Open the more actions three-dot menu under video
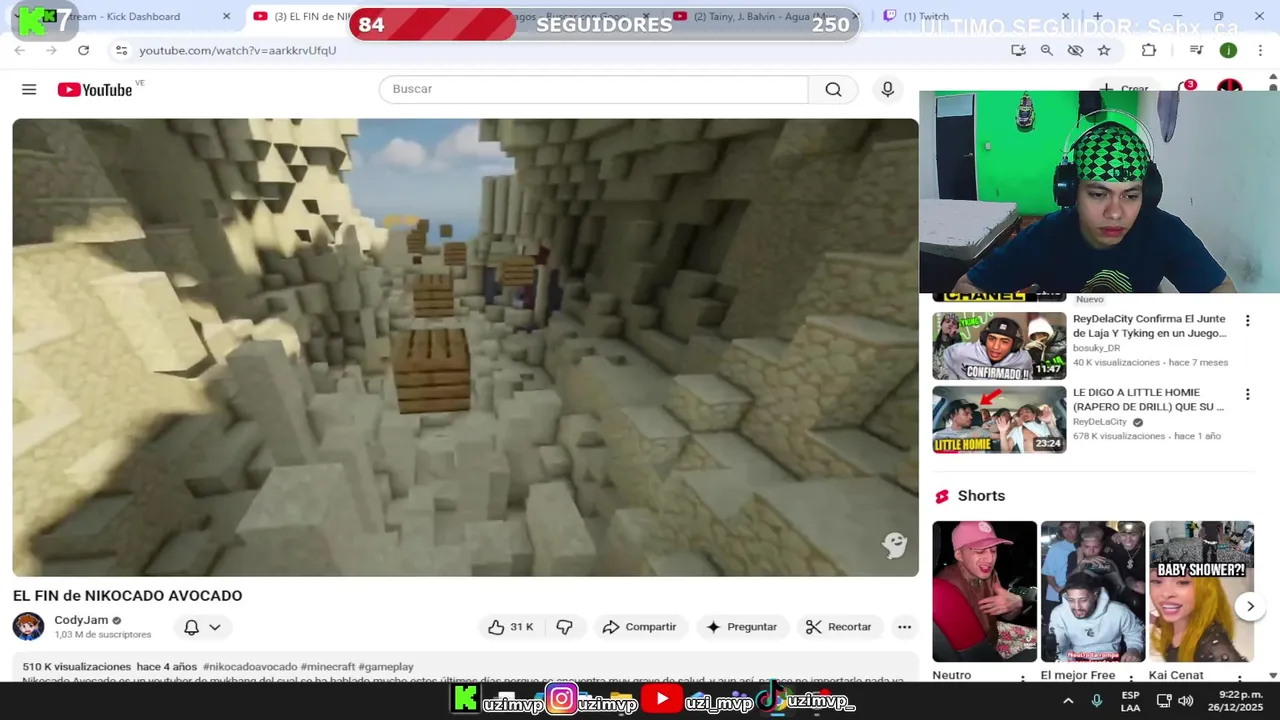Screen dimensions: 1280x720 tap(904, 627)
